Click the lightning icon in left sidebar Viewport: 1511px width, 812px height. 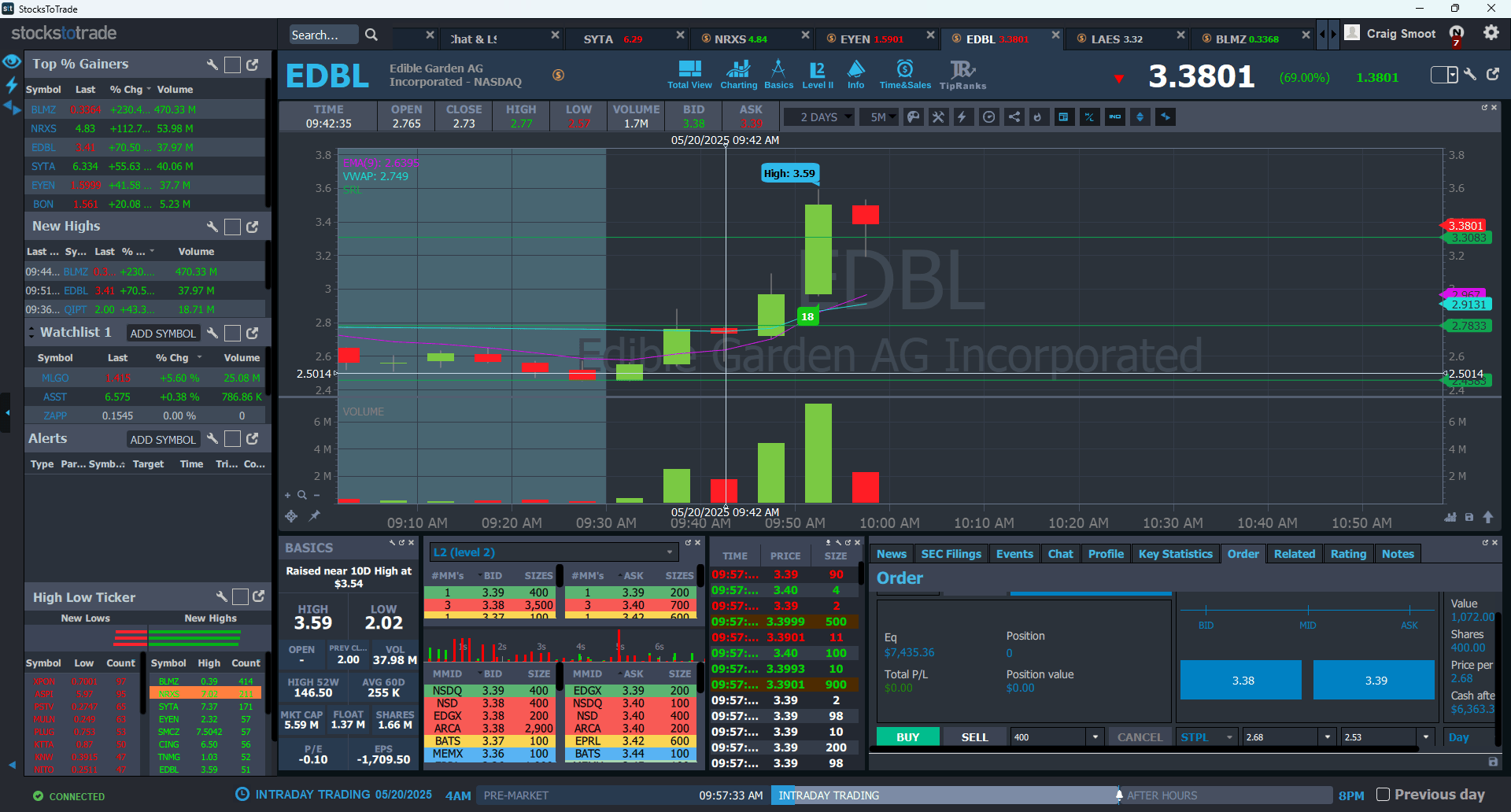pyautogui.click(x=12, y=84)
